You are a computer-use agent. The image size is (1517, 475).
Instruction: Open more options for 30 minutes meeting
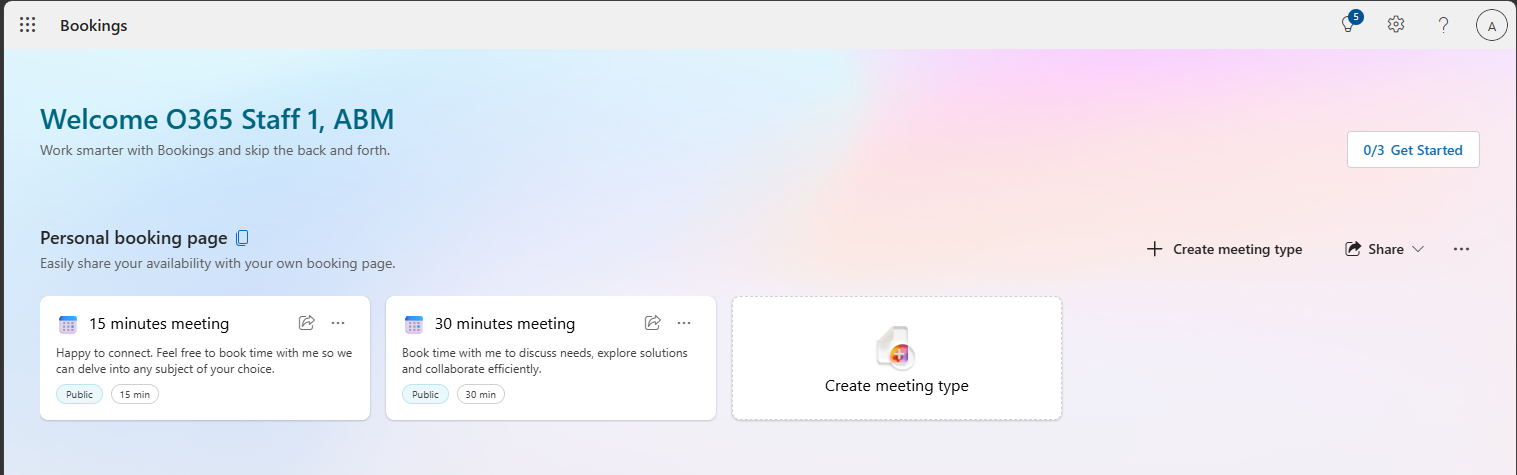(x=684, y=322)
